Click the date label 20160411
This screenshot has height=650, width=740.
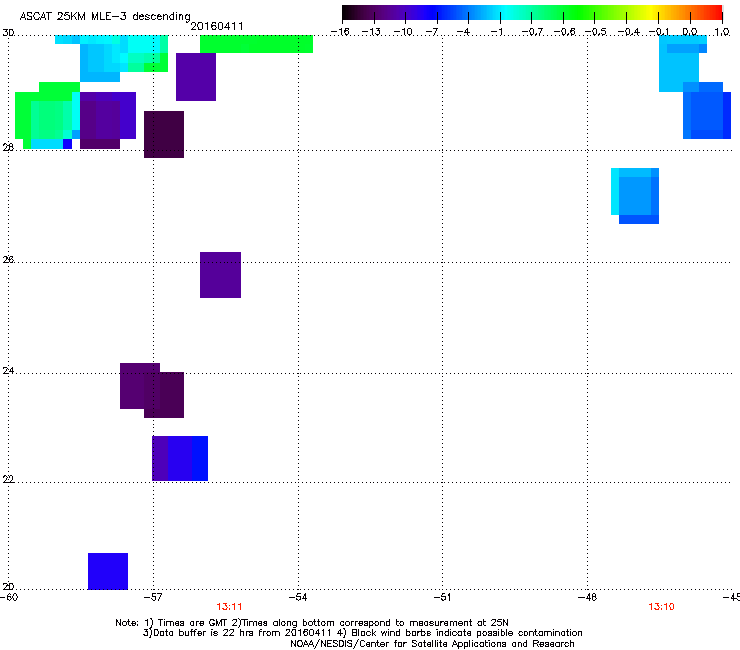(217, 26)
